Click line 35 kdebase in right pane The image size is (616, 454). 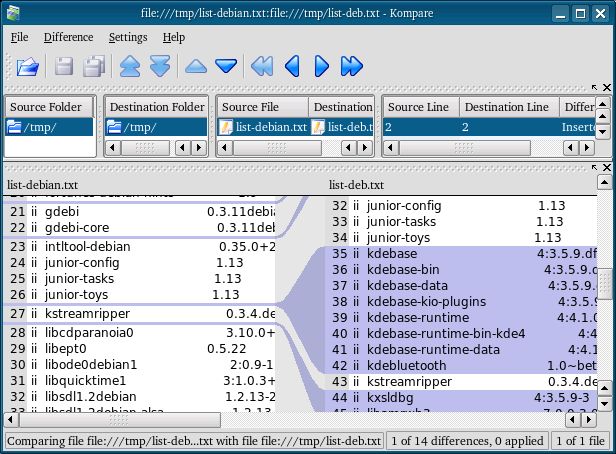[x=460, y=254]
